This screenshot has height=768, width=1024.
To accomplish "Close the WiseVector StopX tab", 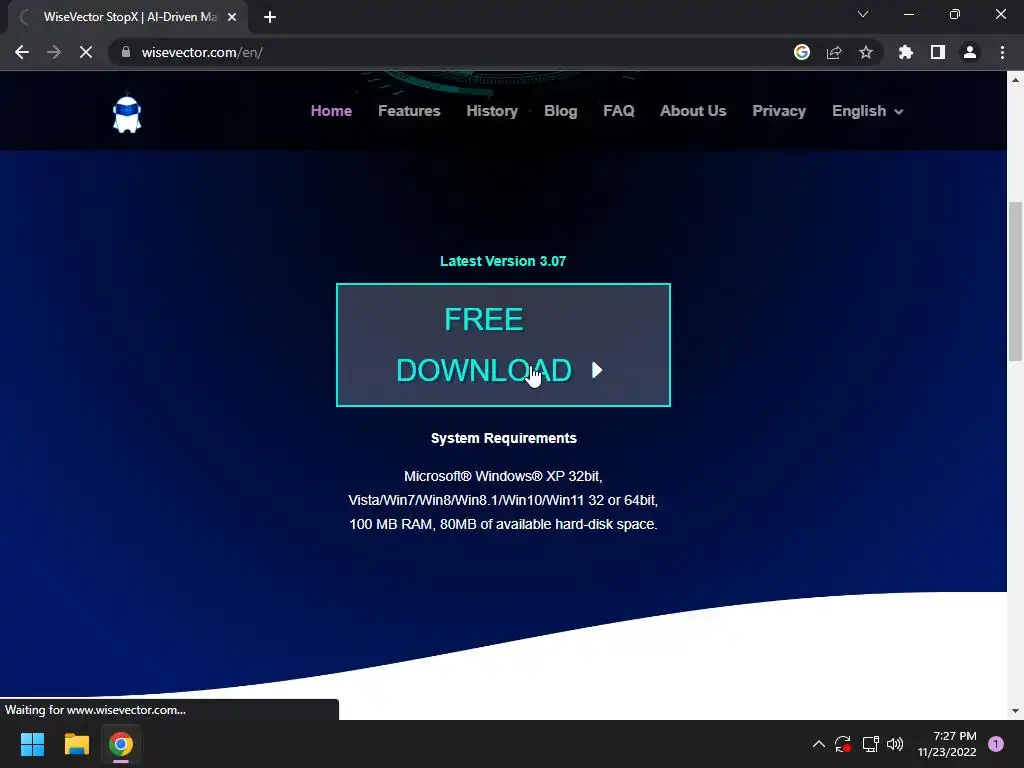I will [232, 17].
